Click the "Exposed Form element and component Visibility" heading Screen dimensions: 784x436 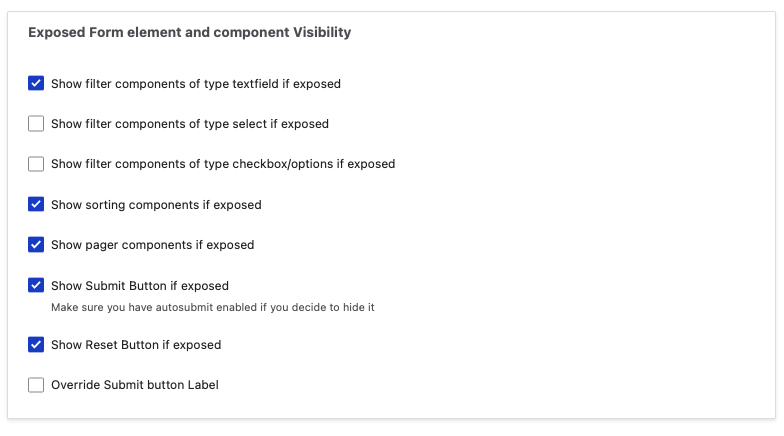[189, 33]
